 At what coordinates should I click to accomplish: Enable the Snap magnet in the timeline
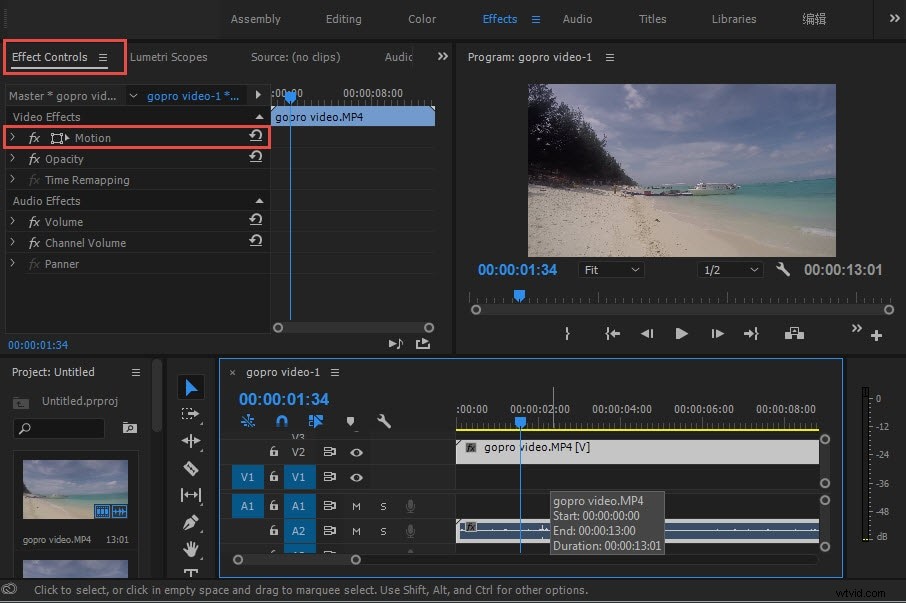point(281,421)
